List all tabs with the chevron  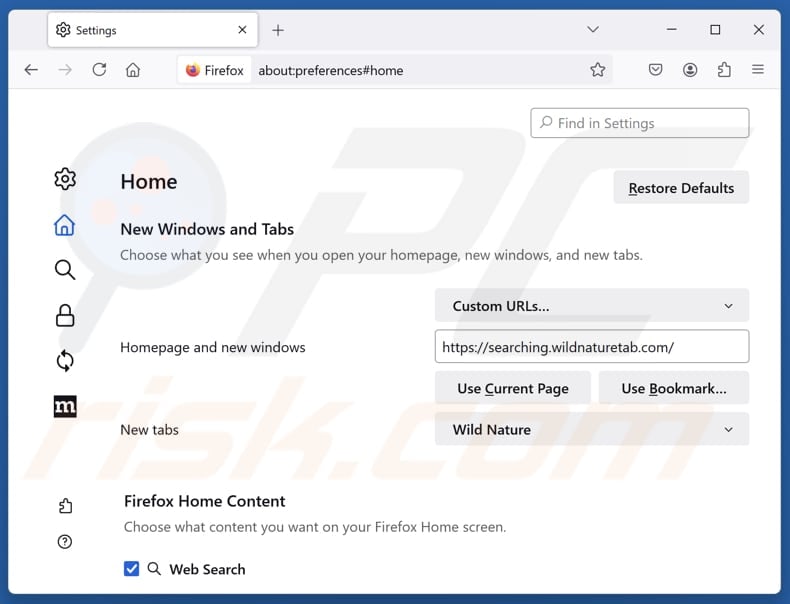(x=593, y=29)
